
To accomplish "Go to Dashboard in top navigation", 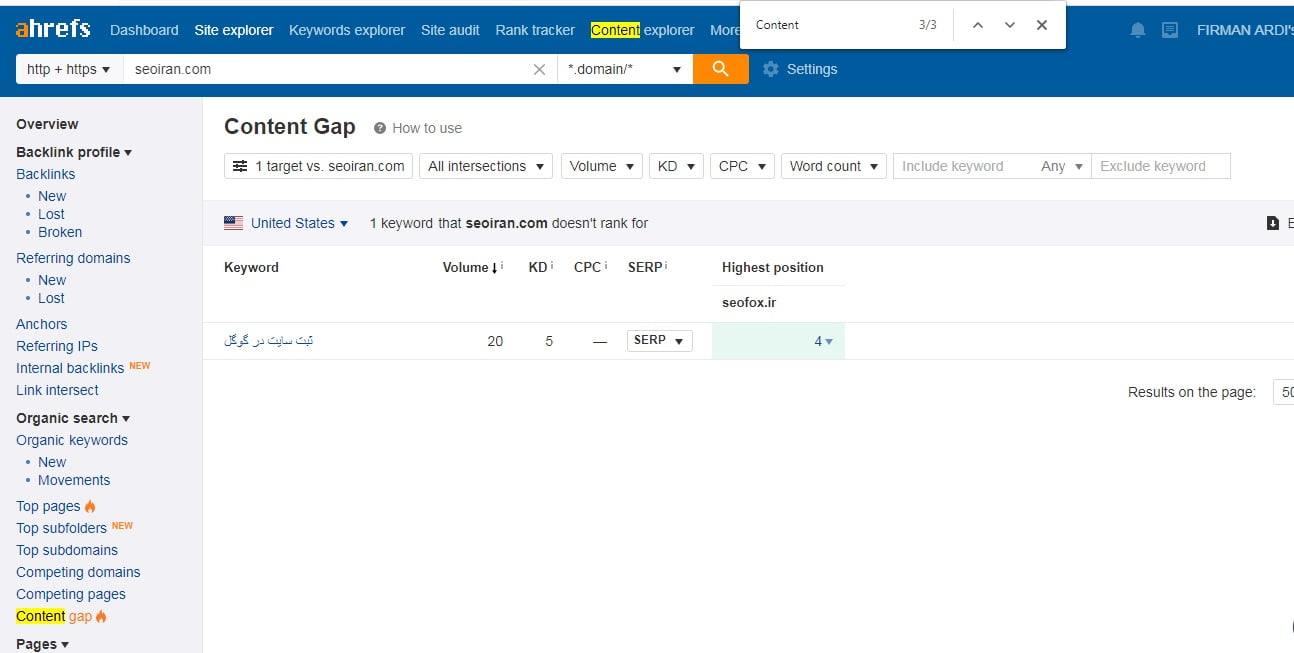I will coord(144,30).
